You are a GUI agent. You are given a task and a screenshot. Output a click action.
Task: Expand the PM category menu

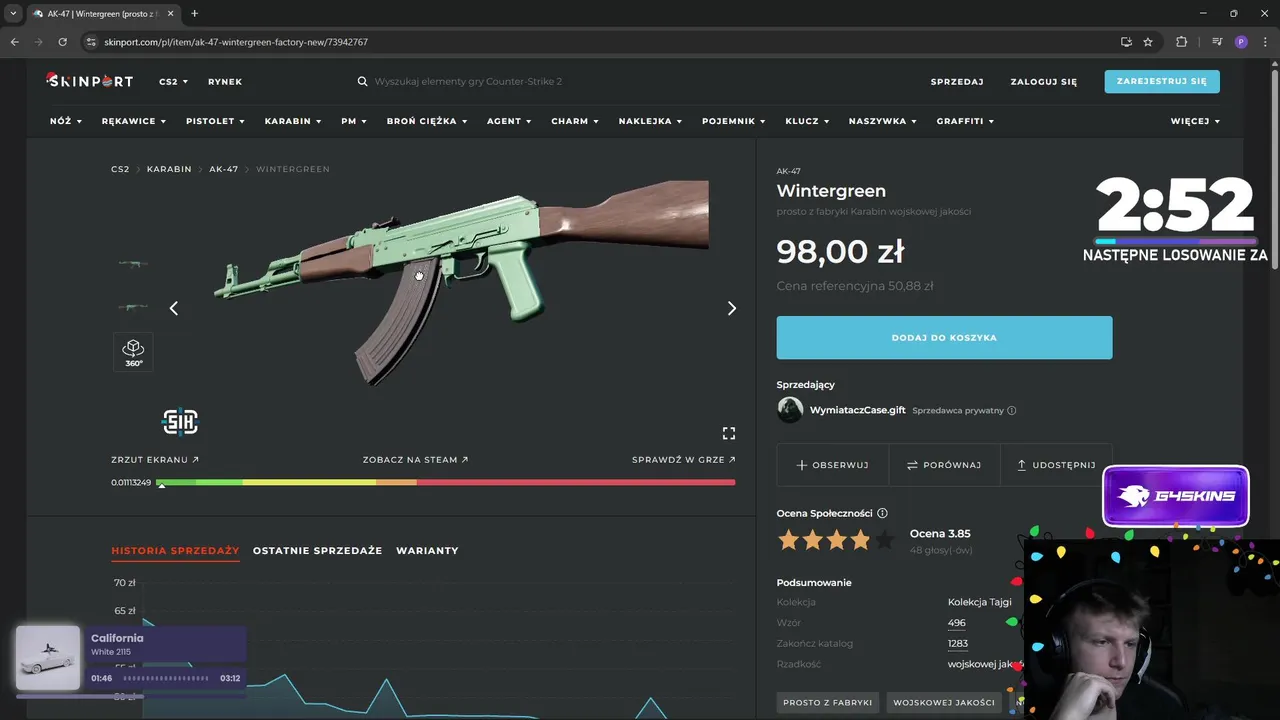[354, 121]
